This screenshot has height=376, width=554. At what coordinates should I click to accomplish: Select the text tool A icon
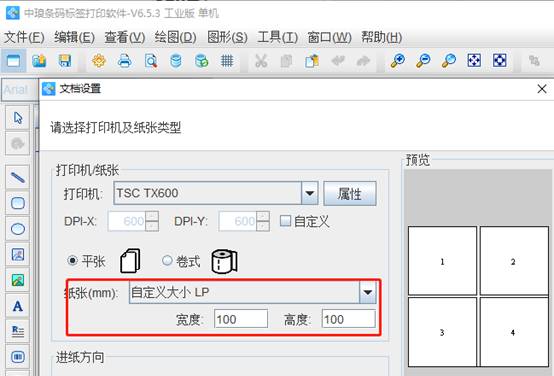pyautogui.click(x=18, y=306)
